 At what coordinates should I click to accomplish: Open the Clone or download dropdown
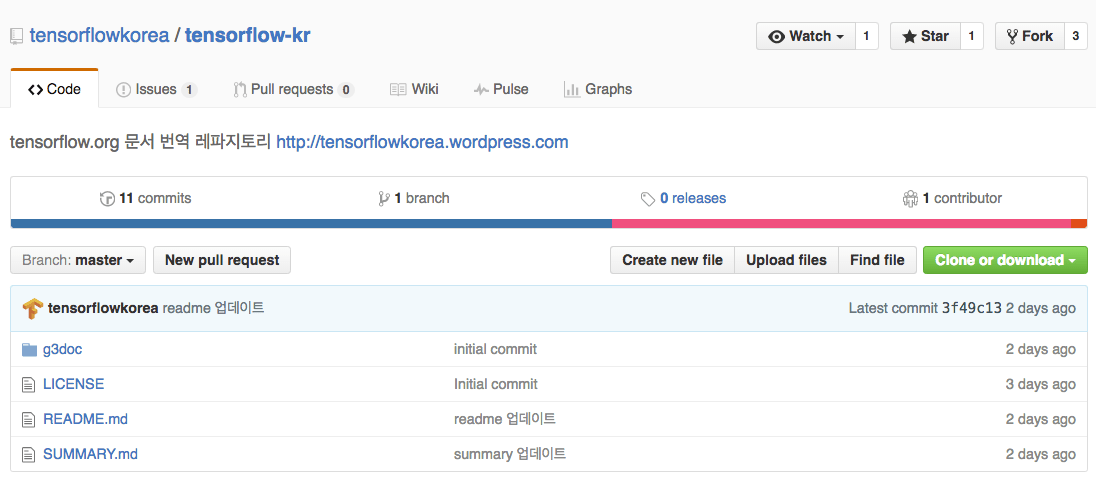(1005, 260)
